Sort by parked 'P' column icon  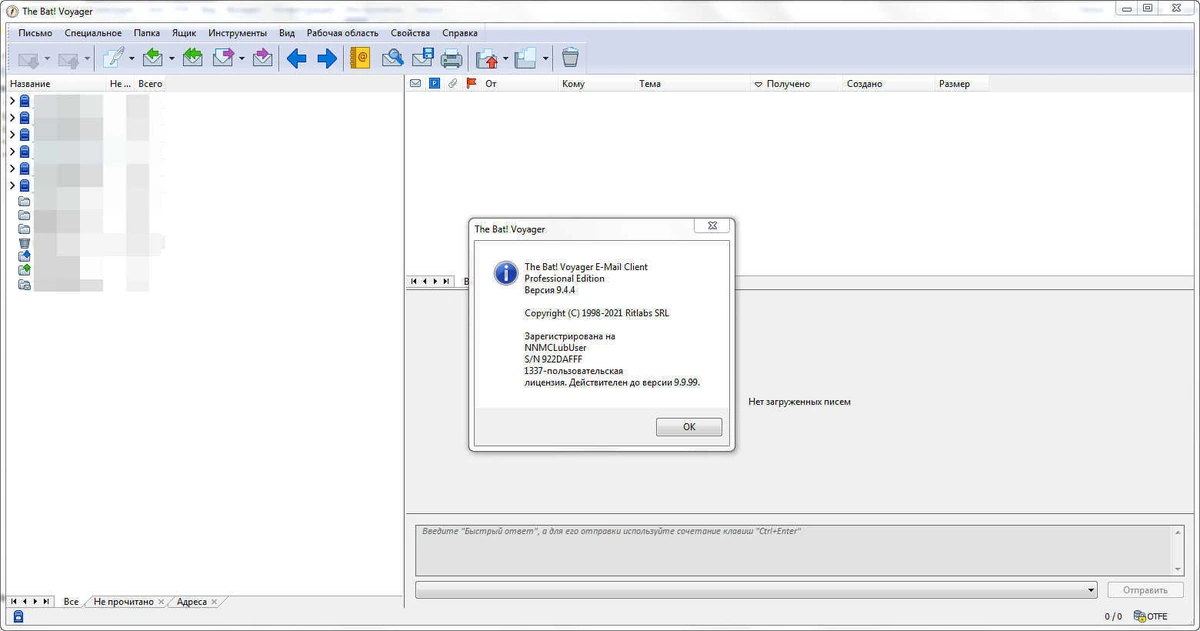tap(434, 84)
